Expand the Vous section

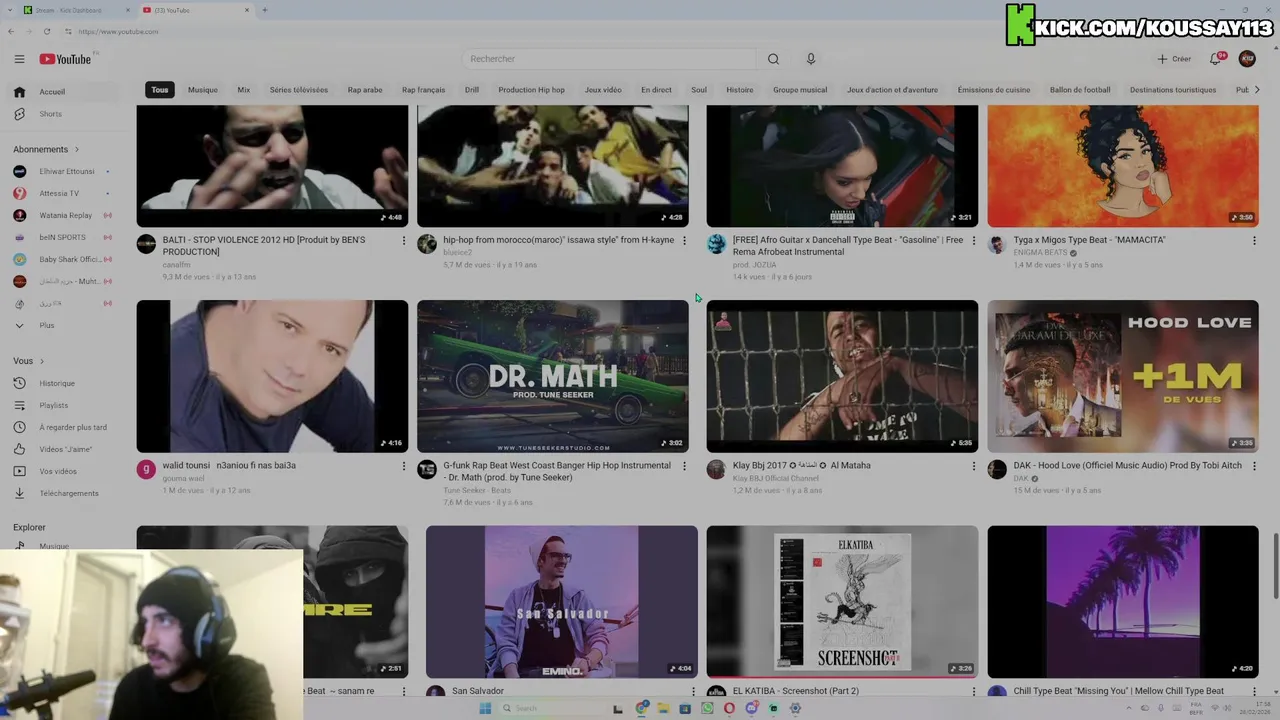tap(28, 361)
